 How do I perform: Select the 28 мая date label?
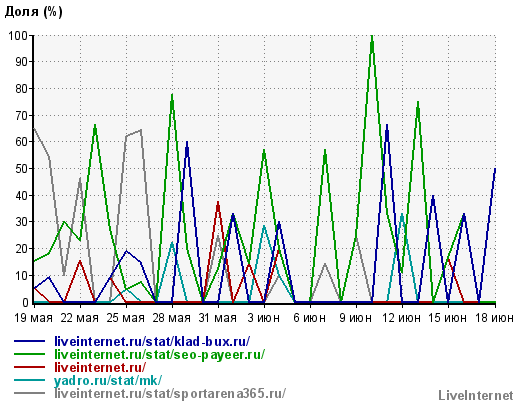172,318
